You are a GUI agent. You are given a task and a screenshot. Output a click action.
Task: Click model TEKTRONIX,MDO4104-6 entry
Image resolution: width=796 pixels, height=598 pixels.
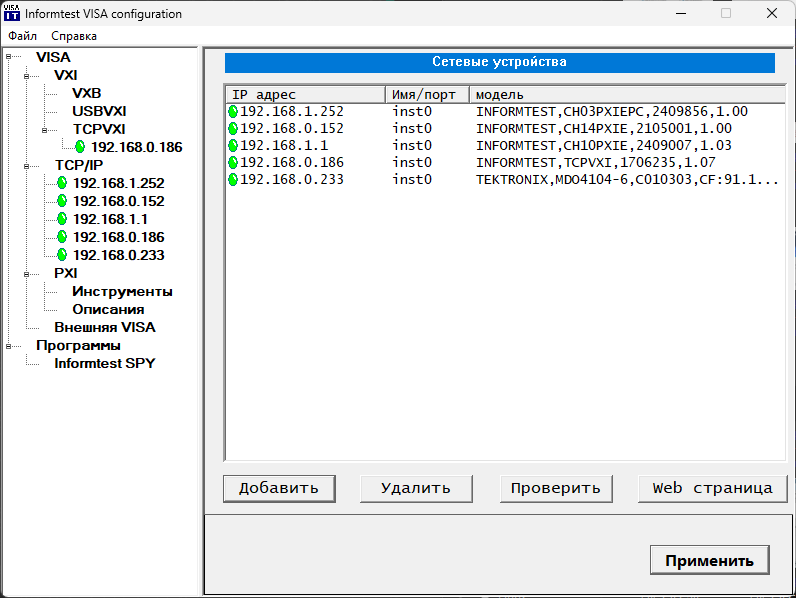(x=627, y=180)
